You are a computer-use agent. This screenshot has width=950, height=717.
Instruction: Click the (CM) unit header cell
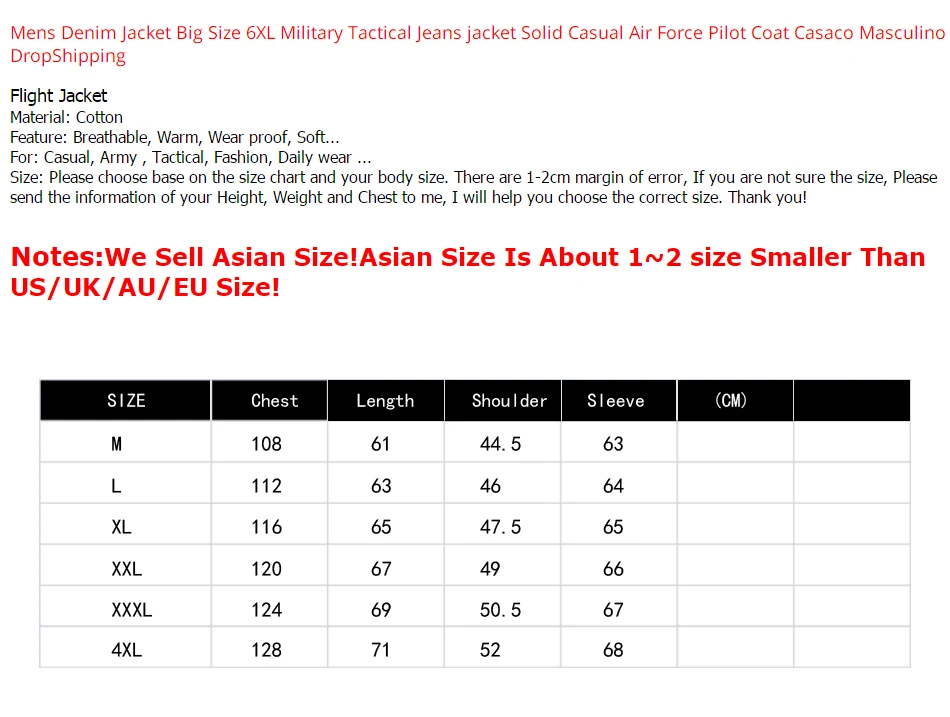tap(732, 401)
